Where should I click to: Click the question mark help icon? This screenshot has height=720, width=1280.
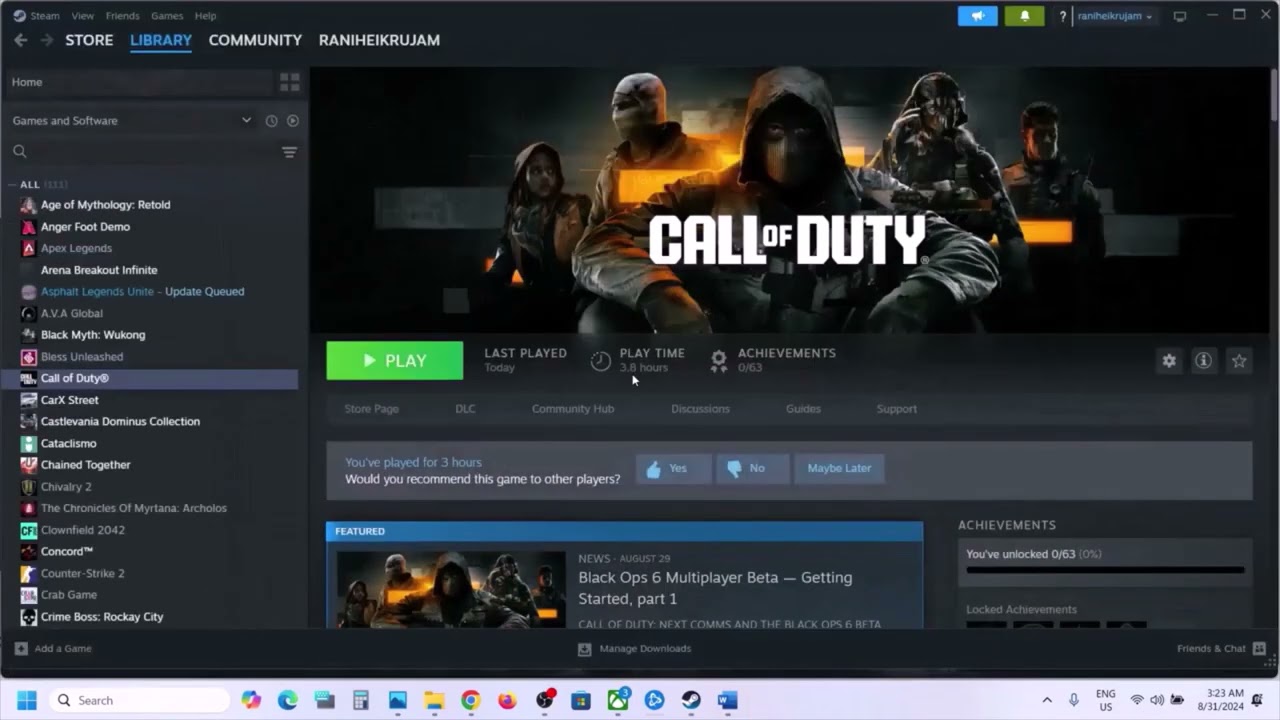tap(1063, 16)
